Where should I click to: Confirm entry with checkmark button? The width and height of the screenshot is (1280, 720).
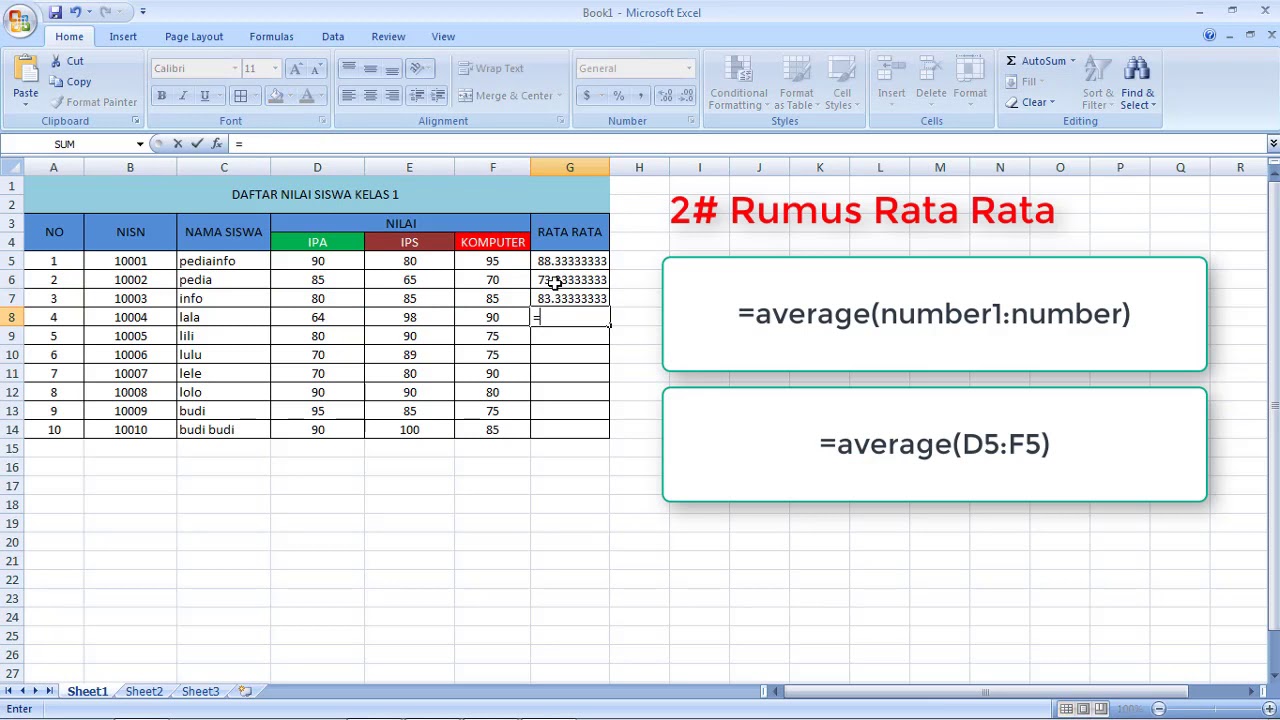coord(197,144)
